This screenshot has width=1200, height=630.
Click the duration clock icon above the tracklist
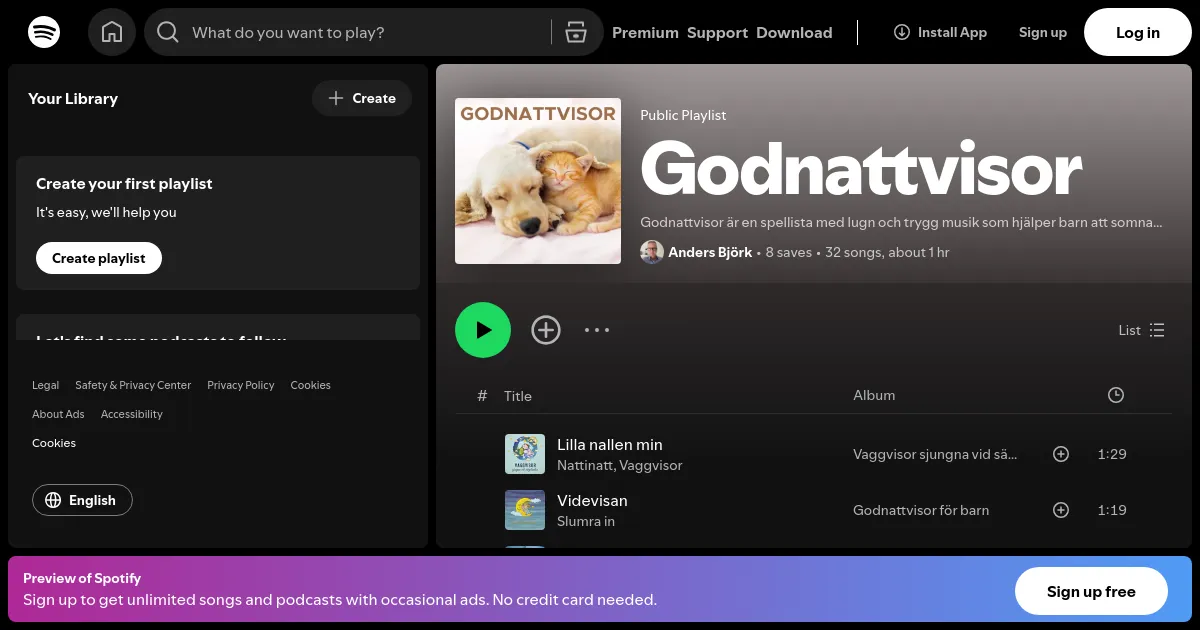pyautogui.click(x=1115, y=395)
